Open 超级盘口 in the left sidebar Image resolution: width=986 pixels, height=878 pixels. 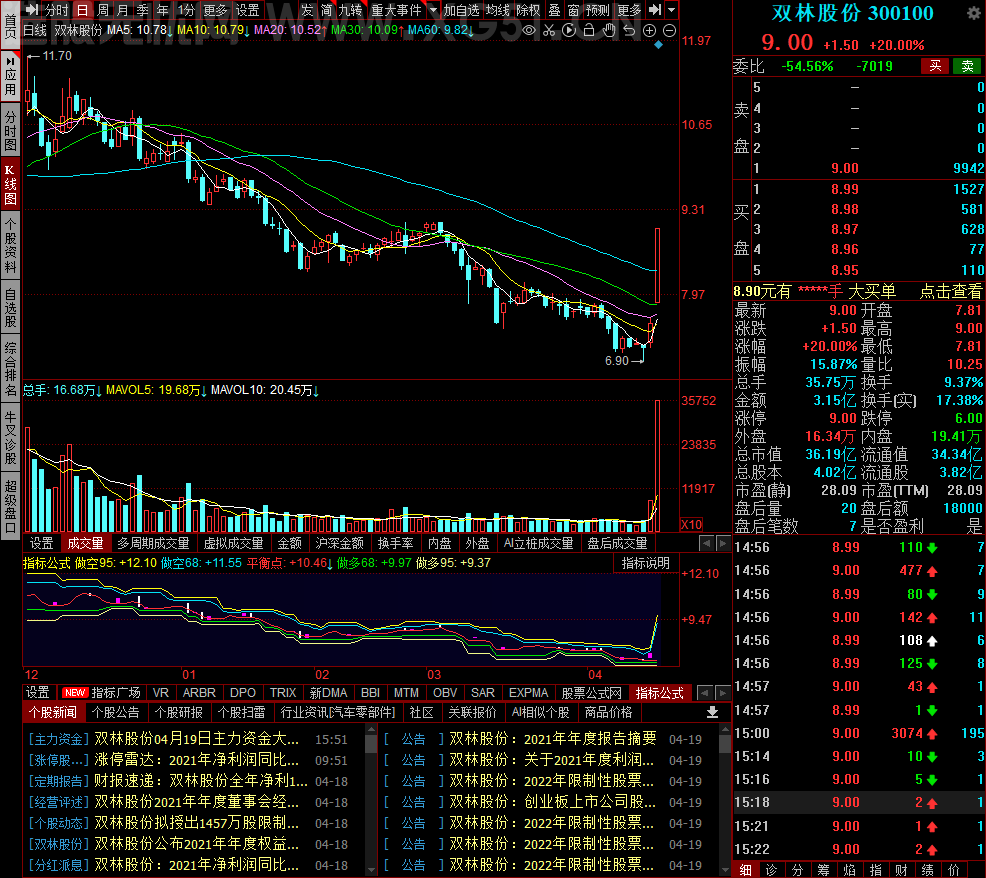pyautogui.click(x=10, y=507)
